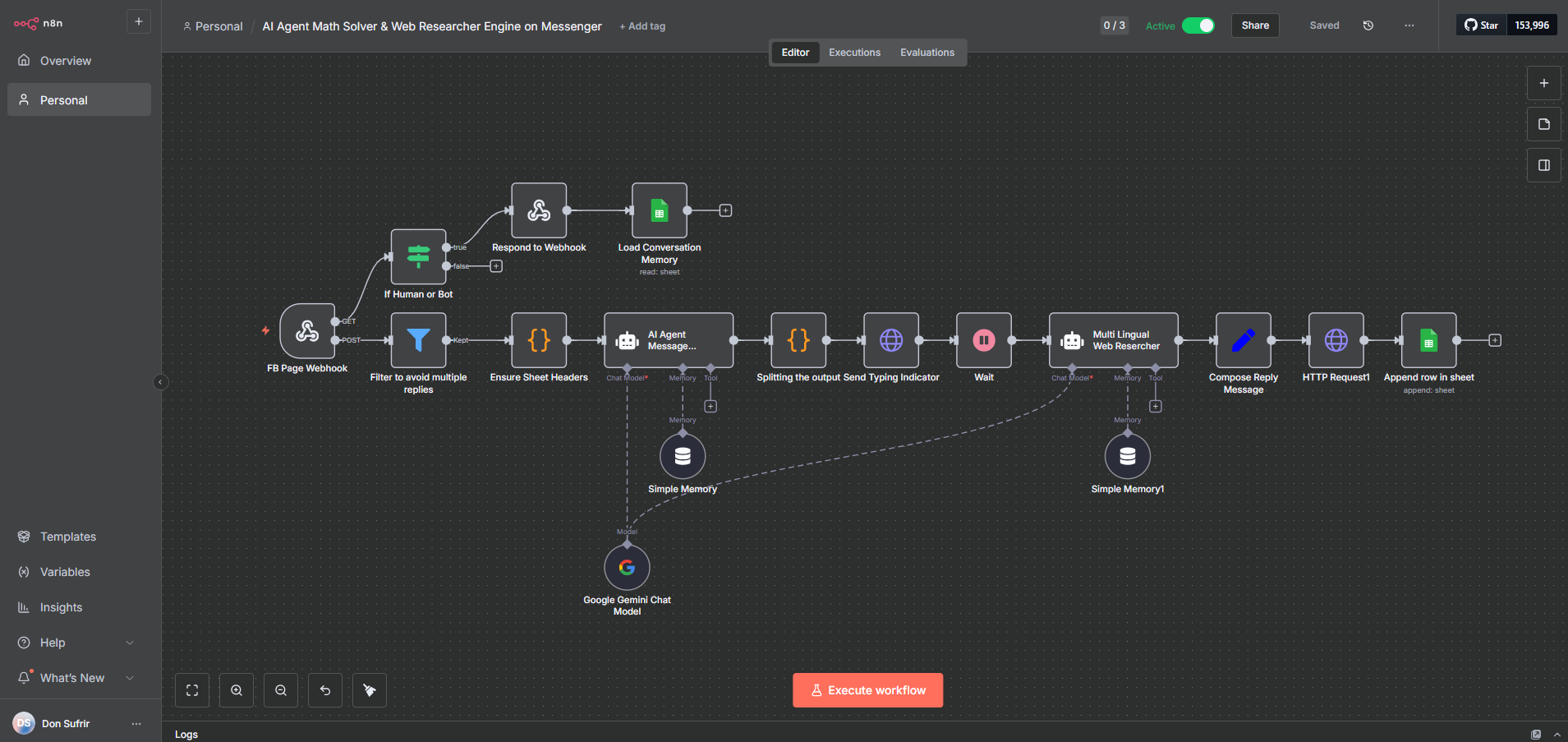Switch to the Evaluations tab

click(927, 52)
